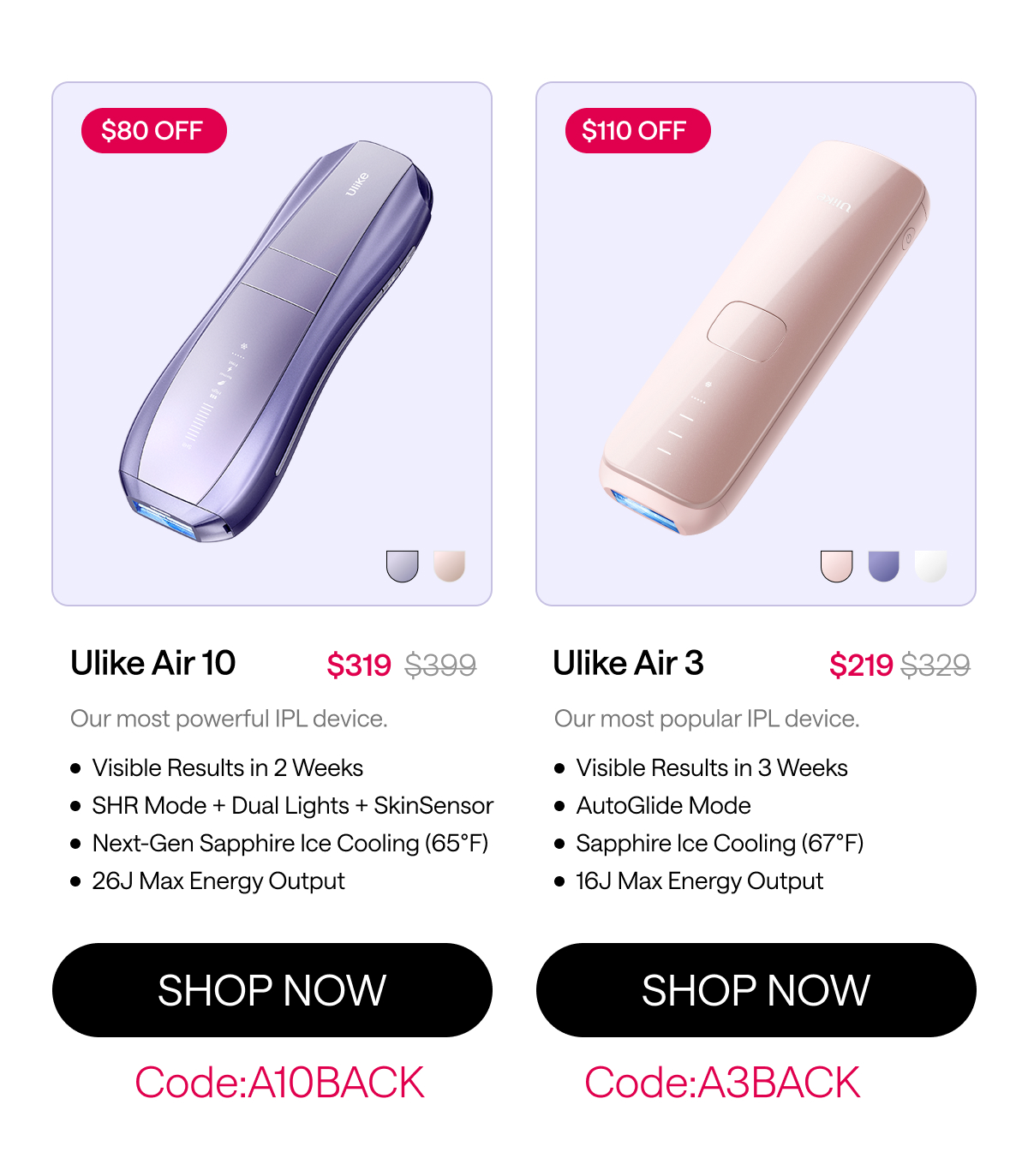This screenshot has width=1028, height=1176.
Task: Click the crossed-out $329 original price
Action: tap(935, 665)
